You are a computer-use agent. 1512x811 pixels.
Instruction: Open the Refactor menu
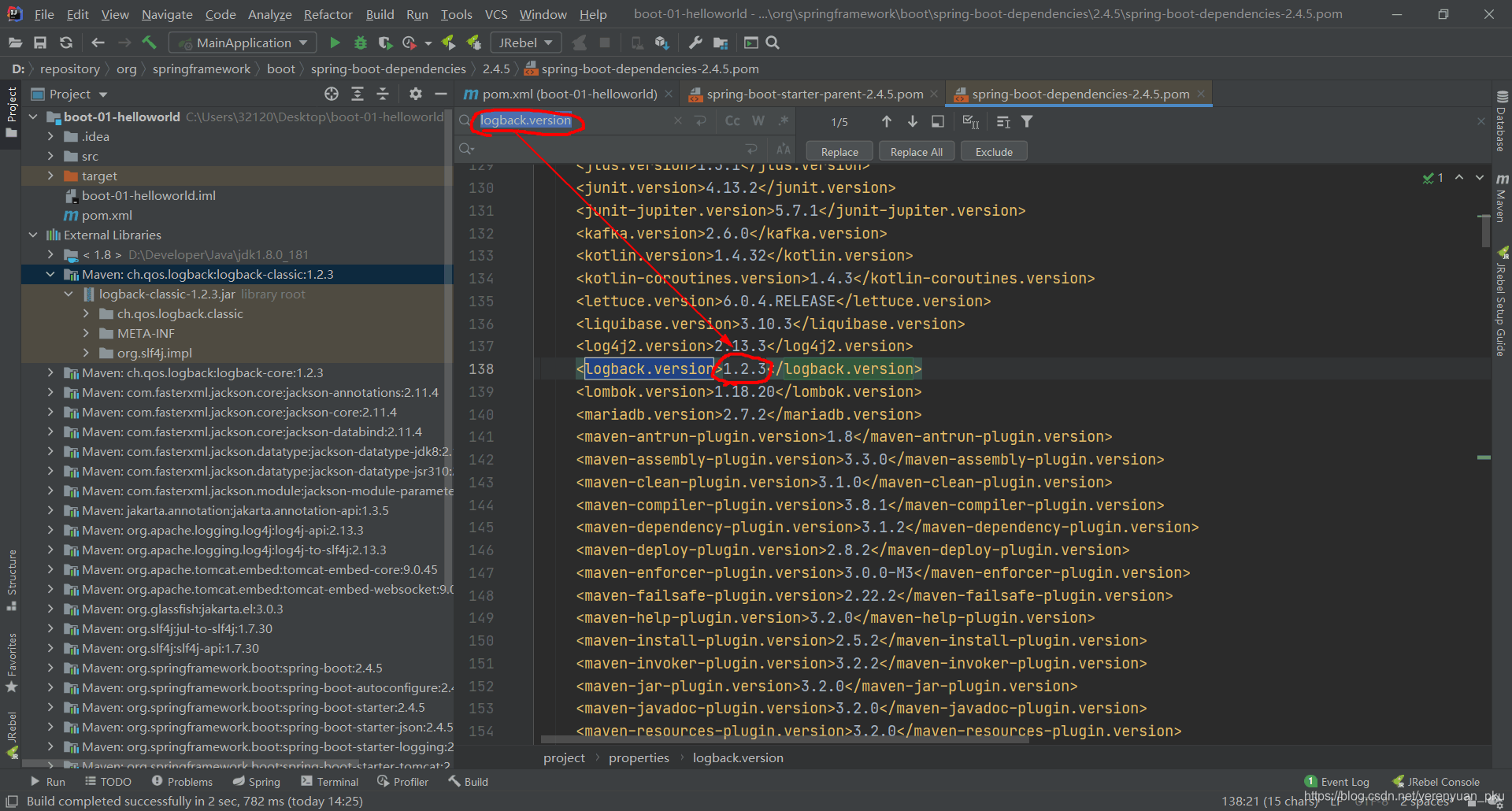pyautogui.click(x=328, y=14)
